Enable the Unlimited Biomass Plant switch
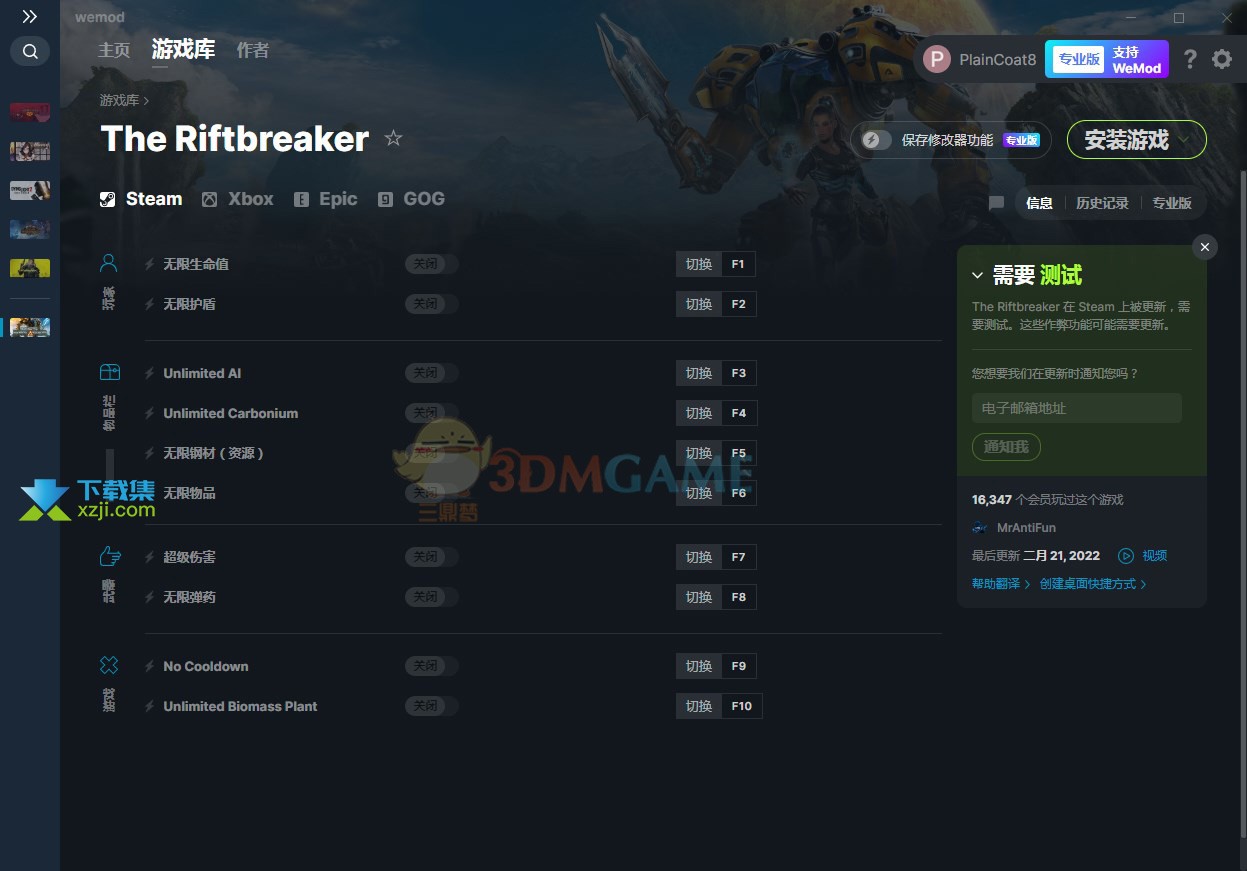Viewport: 1247px width, 871px height. 431,706
